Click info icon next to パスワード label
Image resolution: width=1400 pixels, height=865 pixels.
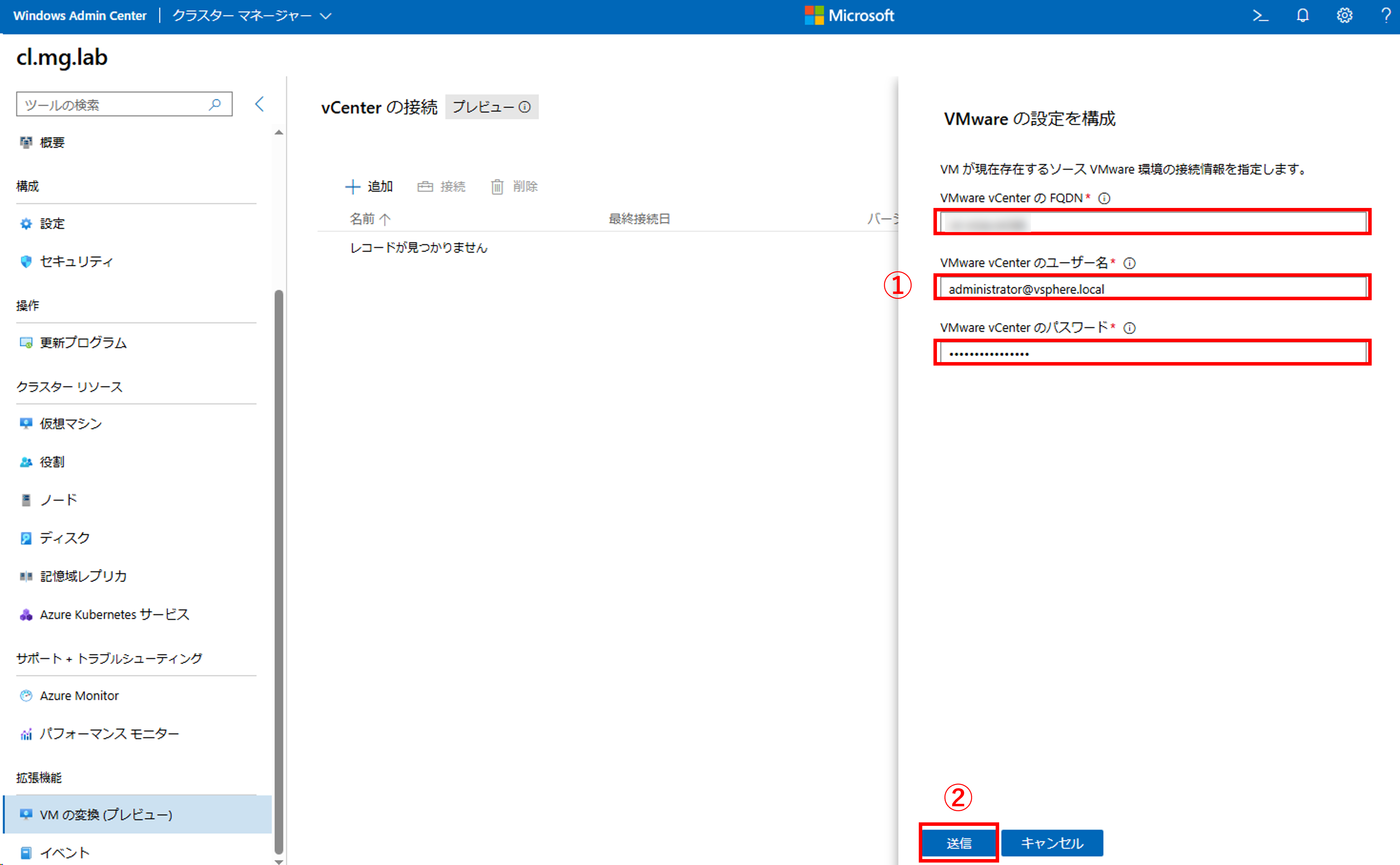click(1130, 329)
